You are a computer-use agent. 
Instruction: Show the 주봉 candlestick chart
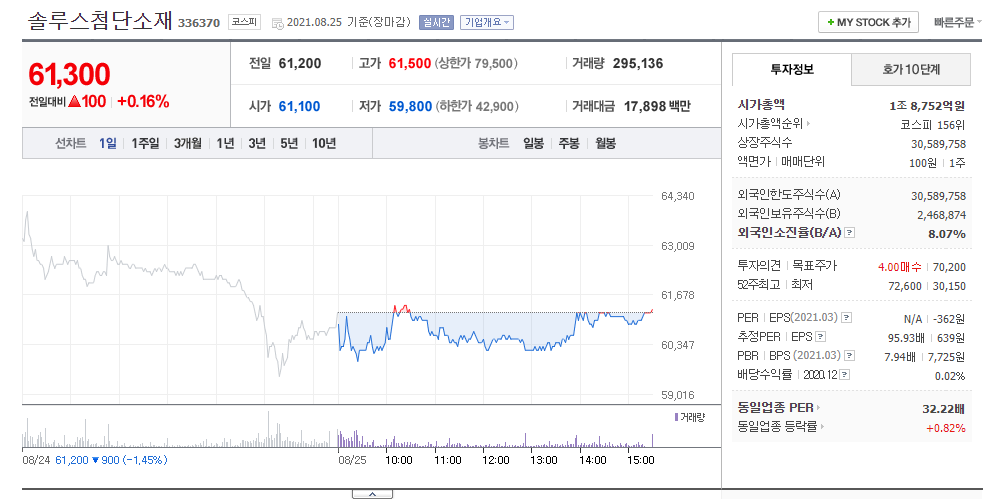click(x=569, y=143)
